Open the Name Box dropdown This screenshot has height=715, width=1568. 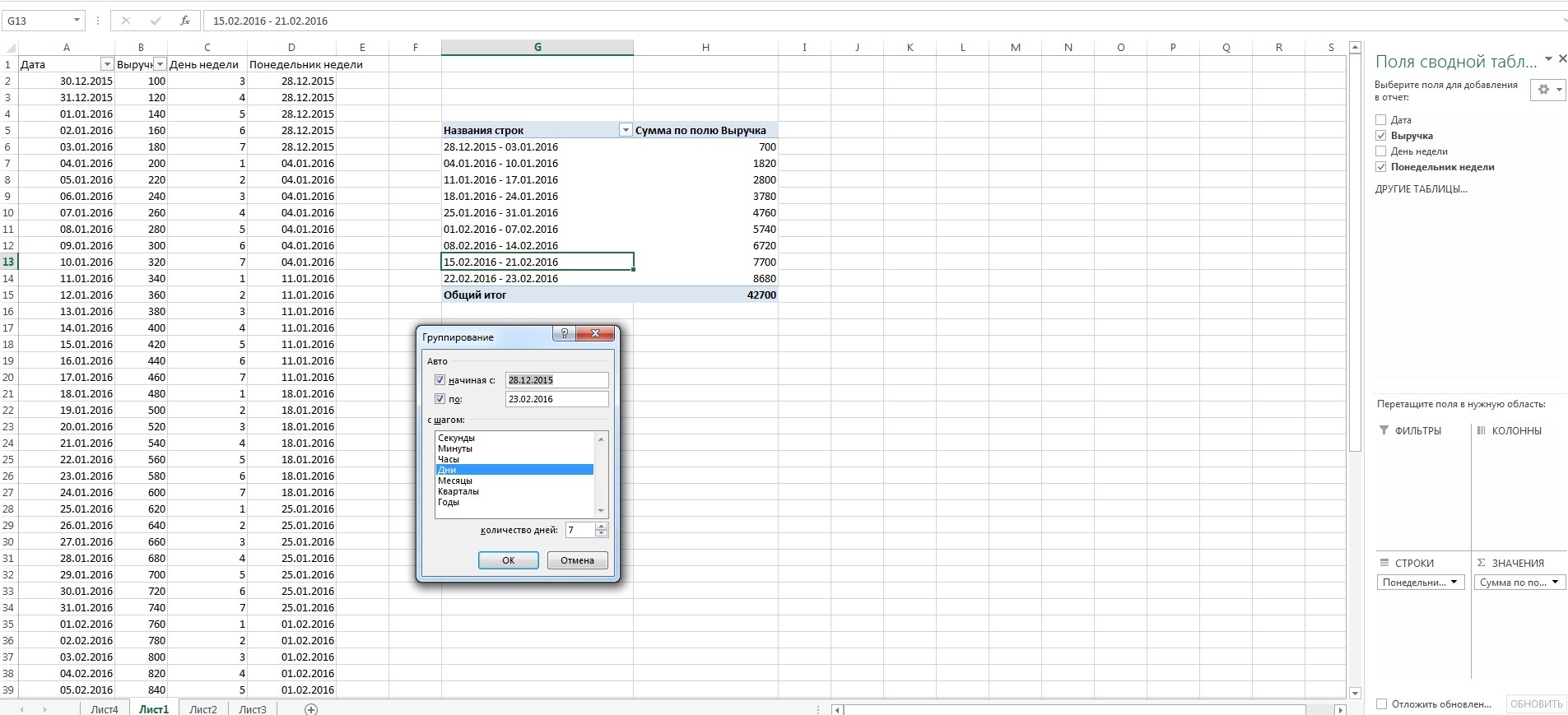(x=77, y=21)
